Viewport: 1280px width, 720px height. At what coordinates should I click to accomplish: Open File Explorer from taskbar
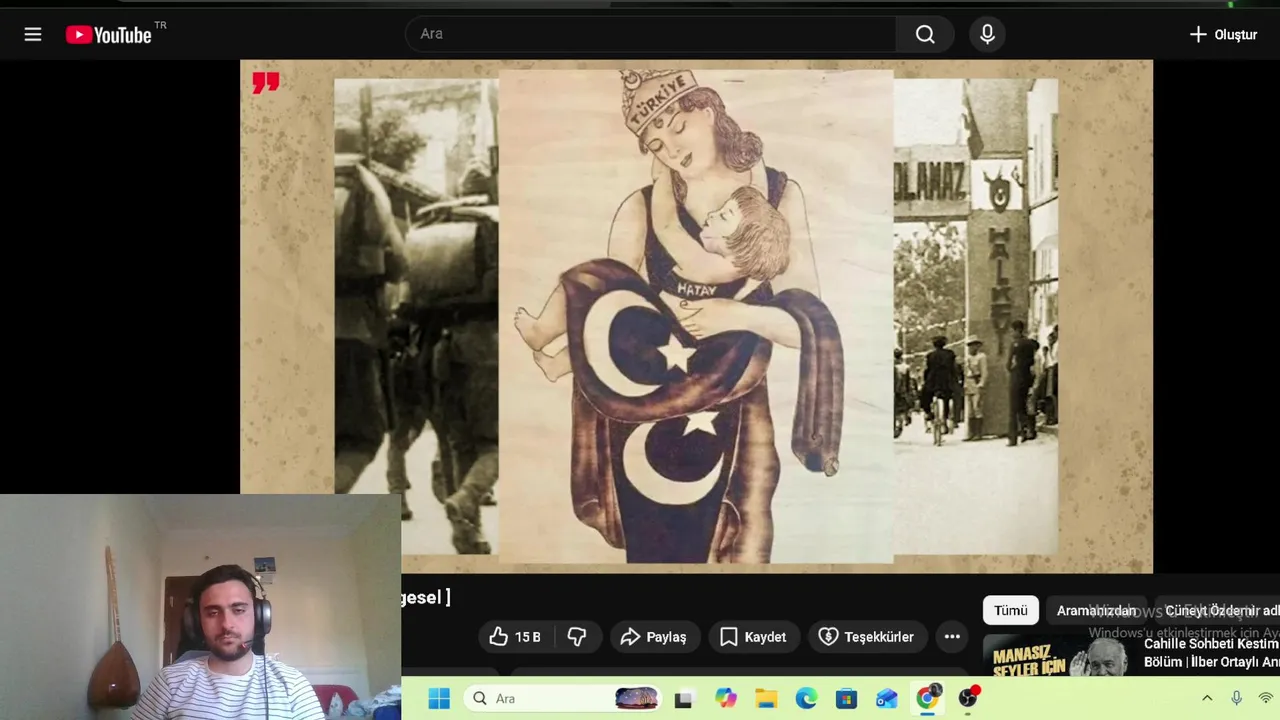[x=766, y=698]
